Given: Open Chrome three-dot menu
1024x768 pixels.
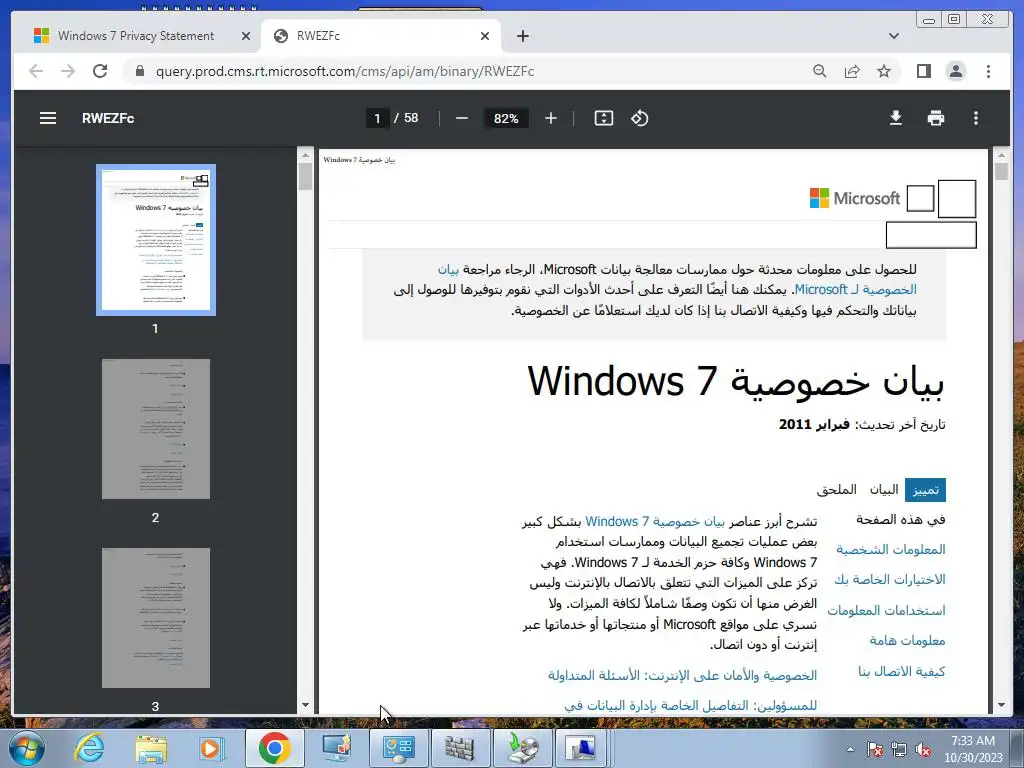Looking at the screenshot, I should pyautogui.click(x=988, y=71).
